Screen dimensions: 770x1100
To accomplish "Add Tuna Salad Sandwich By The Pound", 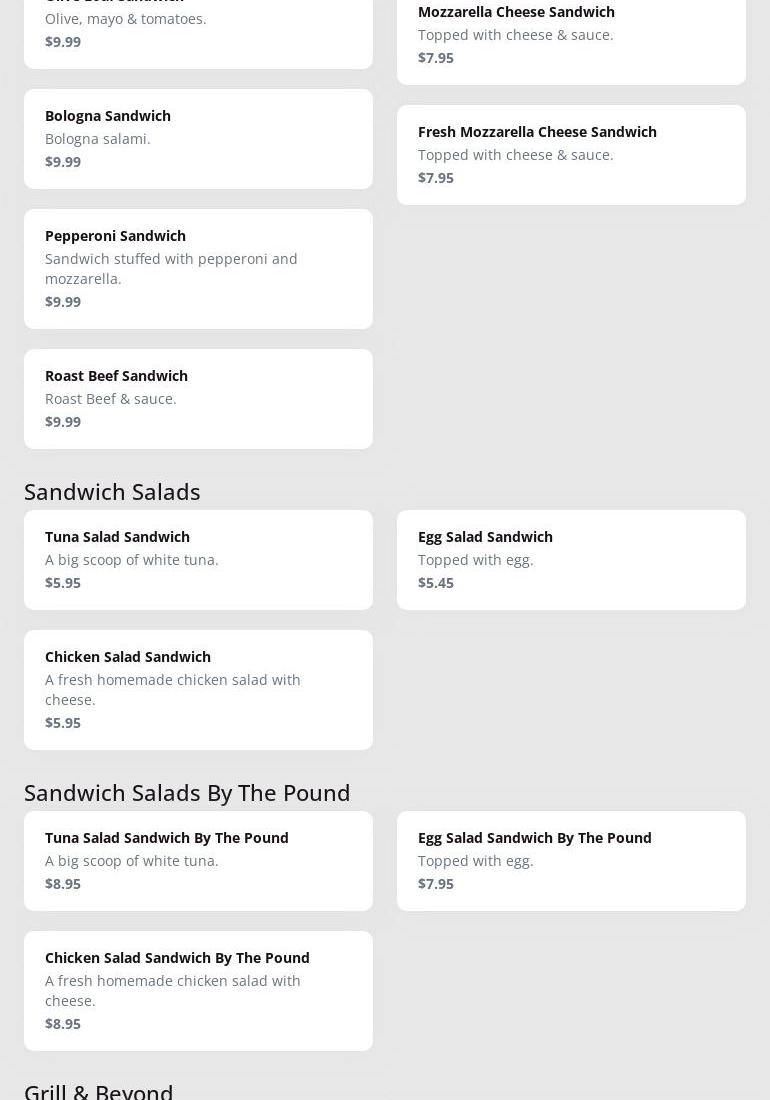I will 166,838.
